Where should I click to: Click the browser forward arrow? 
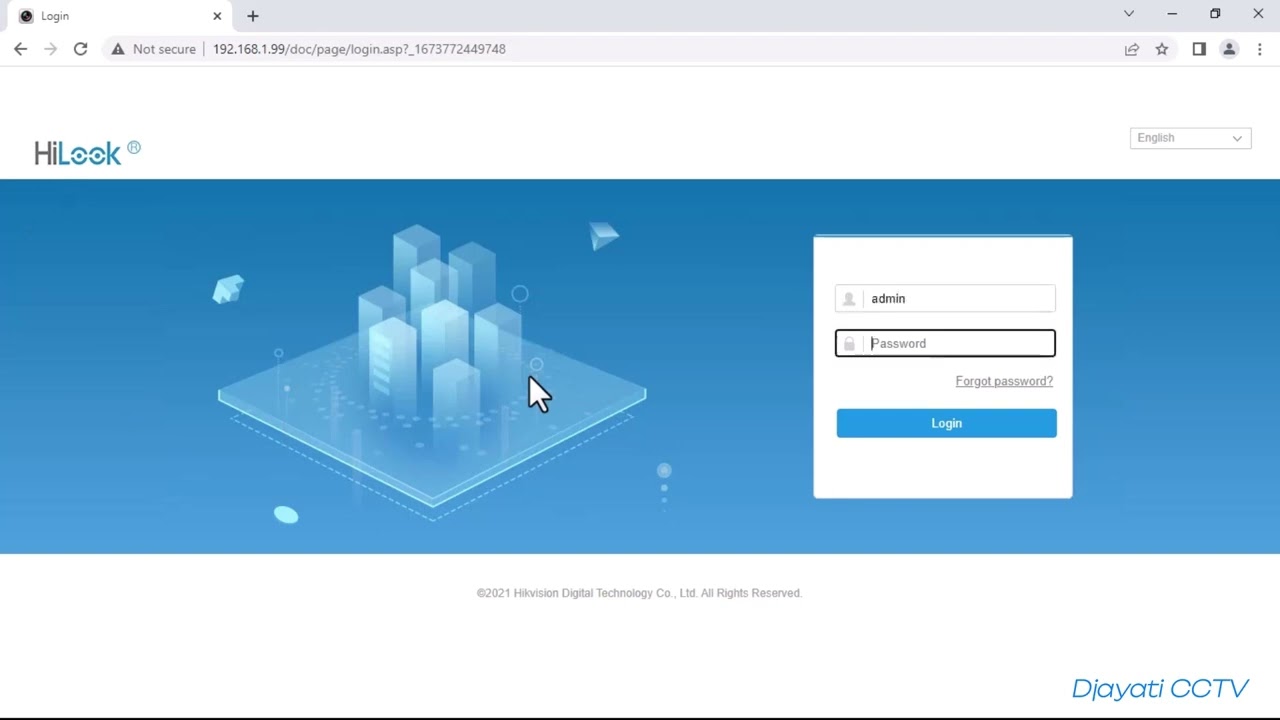50,49
